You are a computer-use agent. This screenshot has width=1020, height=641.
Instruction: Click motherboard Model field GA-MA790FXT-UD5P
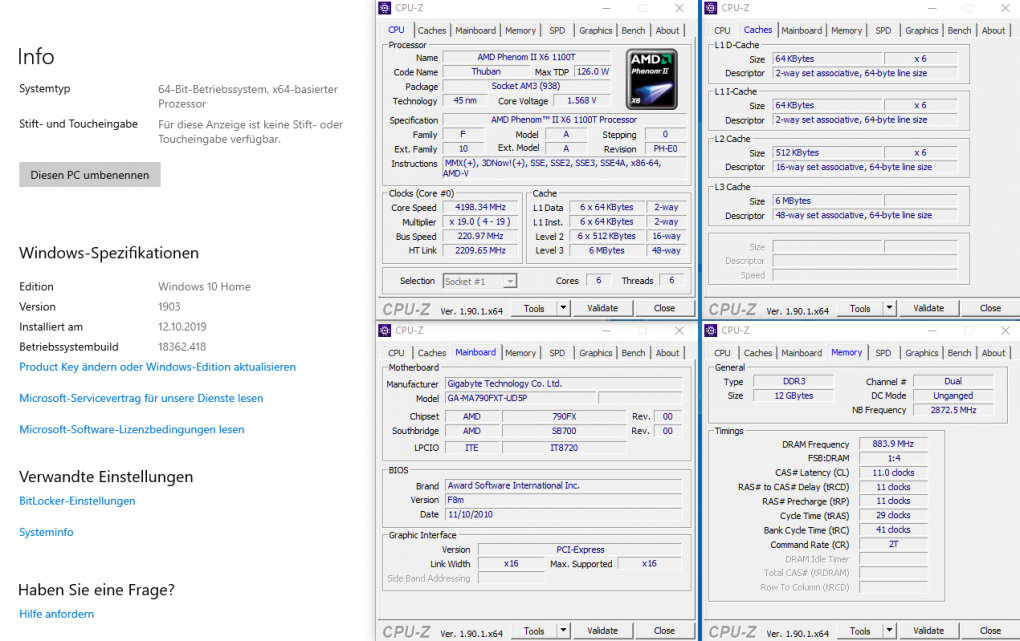pyautogui.click(x=520, y=398)
